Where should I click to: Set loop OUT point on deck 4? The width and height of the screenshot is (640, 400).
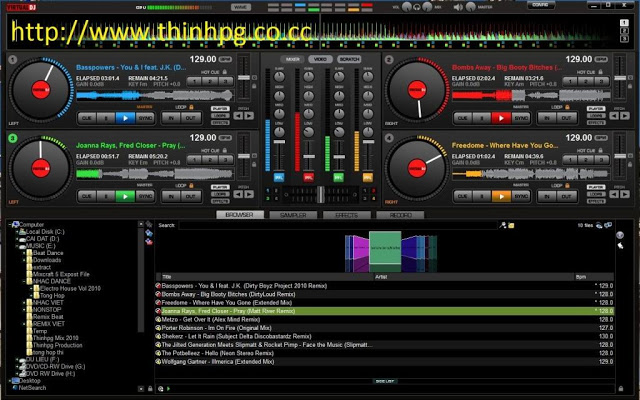coord(567,196)
